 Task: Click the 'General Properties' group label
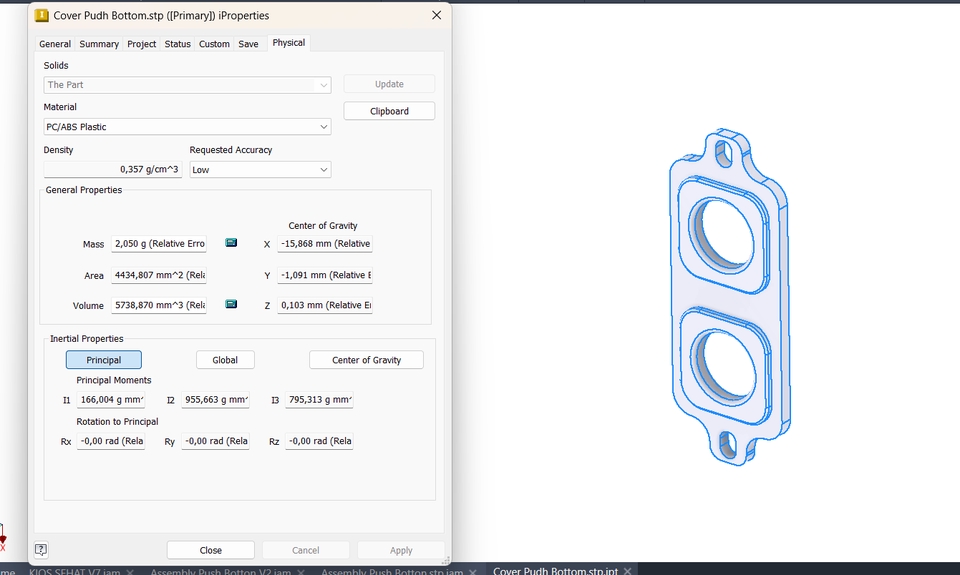pos(83,190)
